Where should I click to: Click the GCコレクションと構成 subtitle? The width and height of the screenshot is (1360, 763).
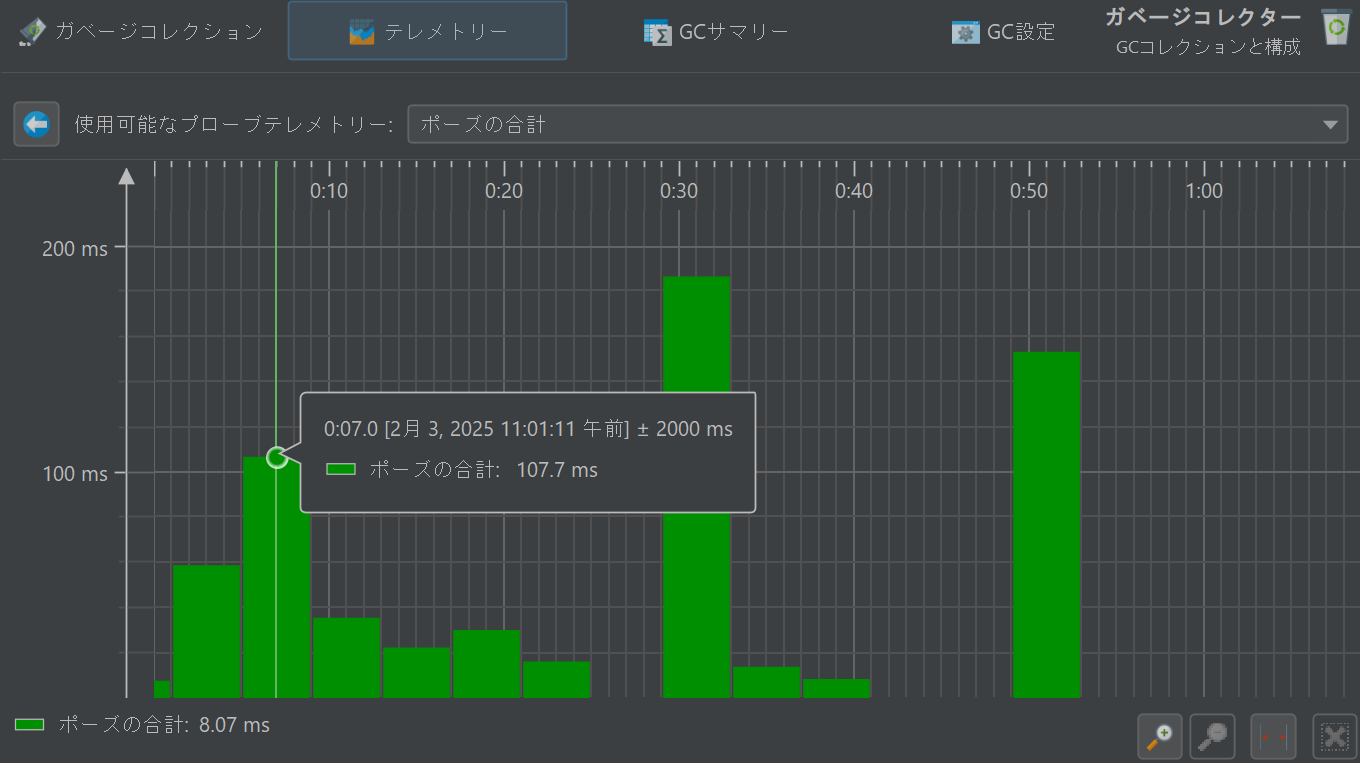coord(1209,47)
